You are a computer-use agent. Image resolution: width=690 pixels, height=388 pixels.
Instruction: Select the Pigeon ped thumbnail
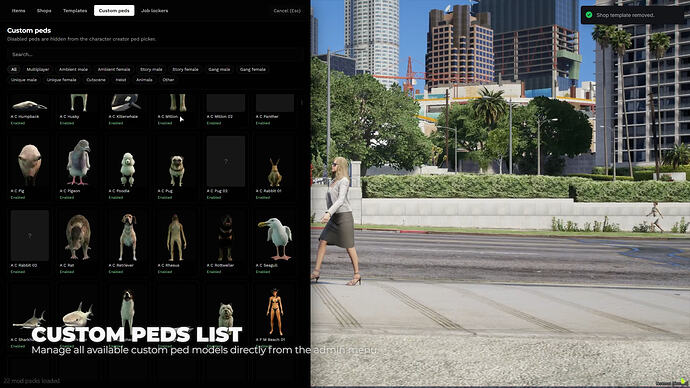point(79,162)
